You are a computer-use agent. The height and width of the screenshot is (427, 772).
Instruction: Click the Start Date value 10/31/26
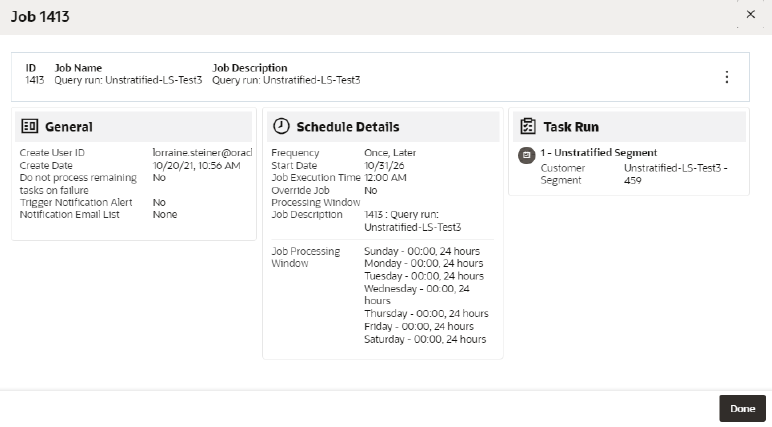[384, 165]
